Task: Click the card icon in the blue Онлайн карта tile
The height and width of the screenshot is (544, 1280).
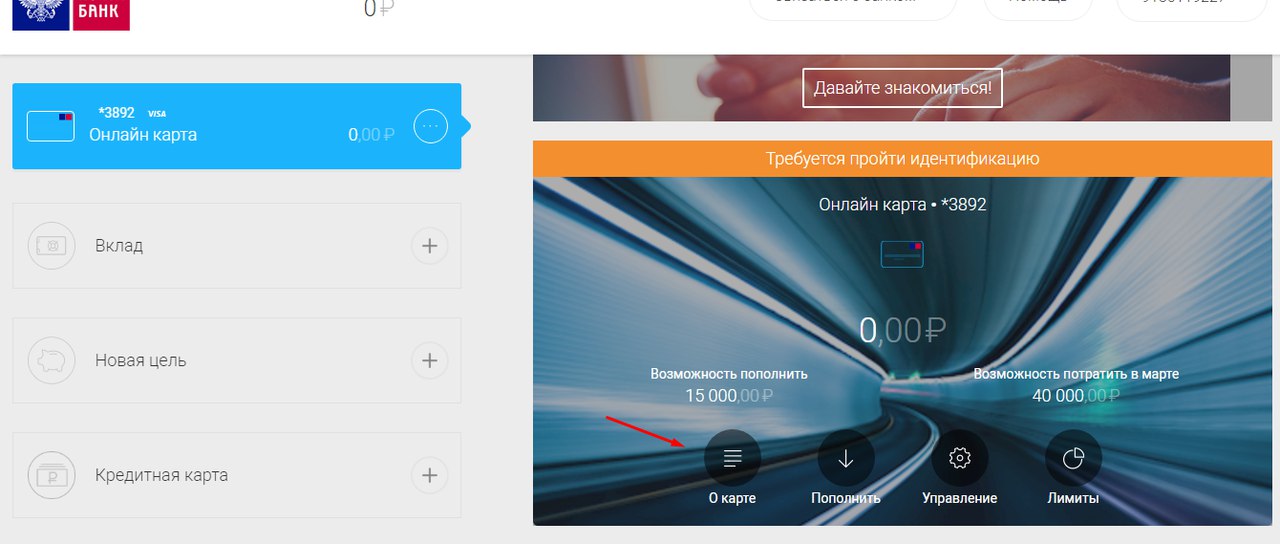Action: [x=51, y=126]
